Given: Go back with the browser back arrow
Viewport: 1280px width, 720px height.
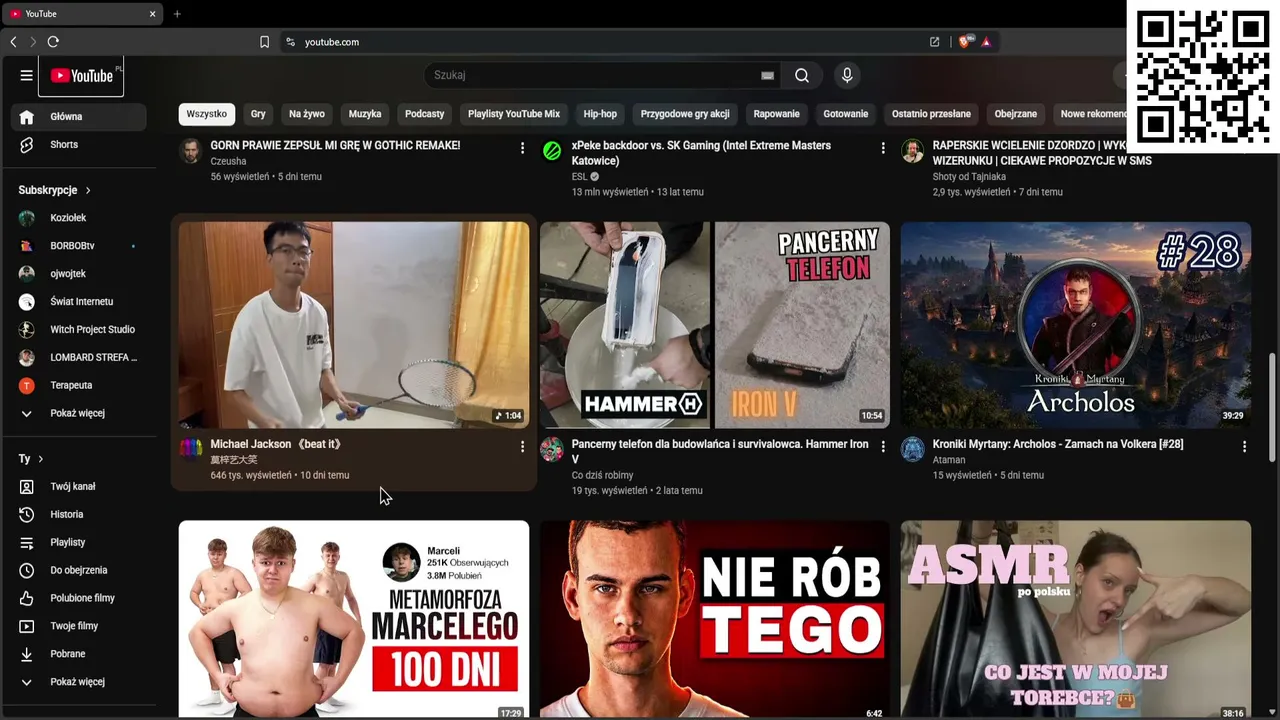Looking at the screenshot, I should (13, 42).
